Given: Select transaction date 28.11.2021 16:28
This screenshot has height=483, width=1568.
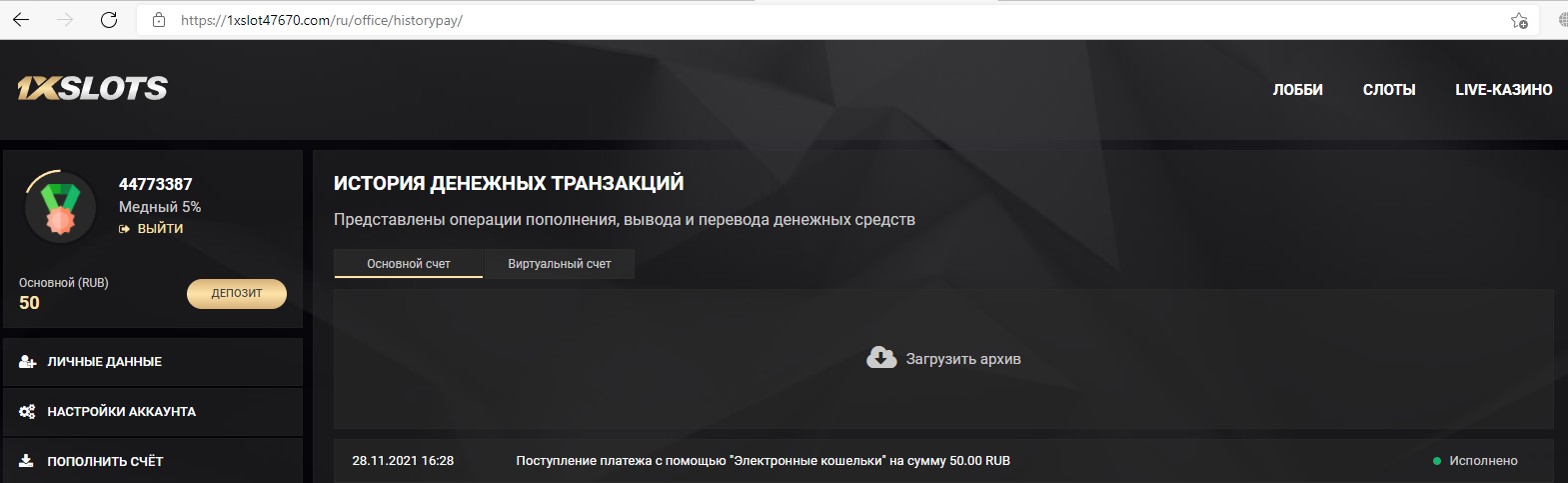Looking at the screenshot, I should (403, 461).
